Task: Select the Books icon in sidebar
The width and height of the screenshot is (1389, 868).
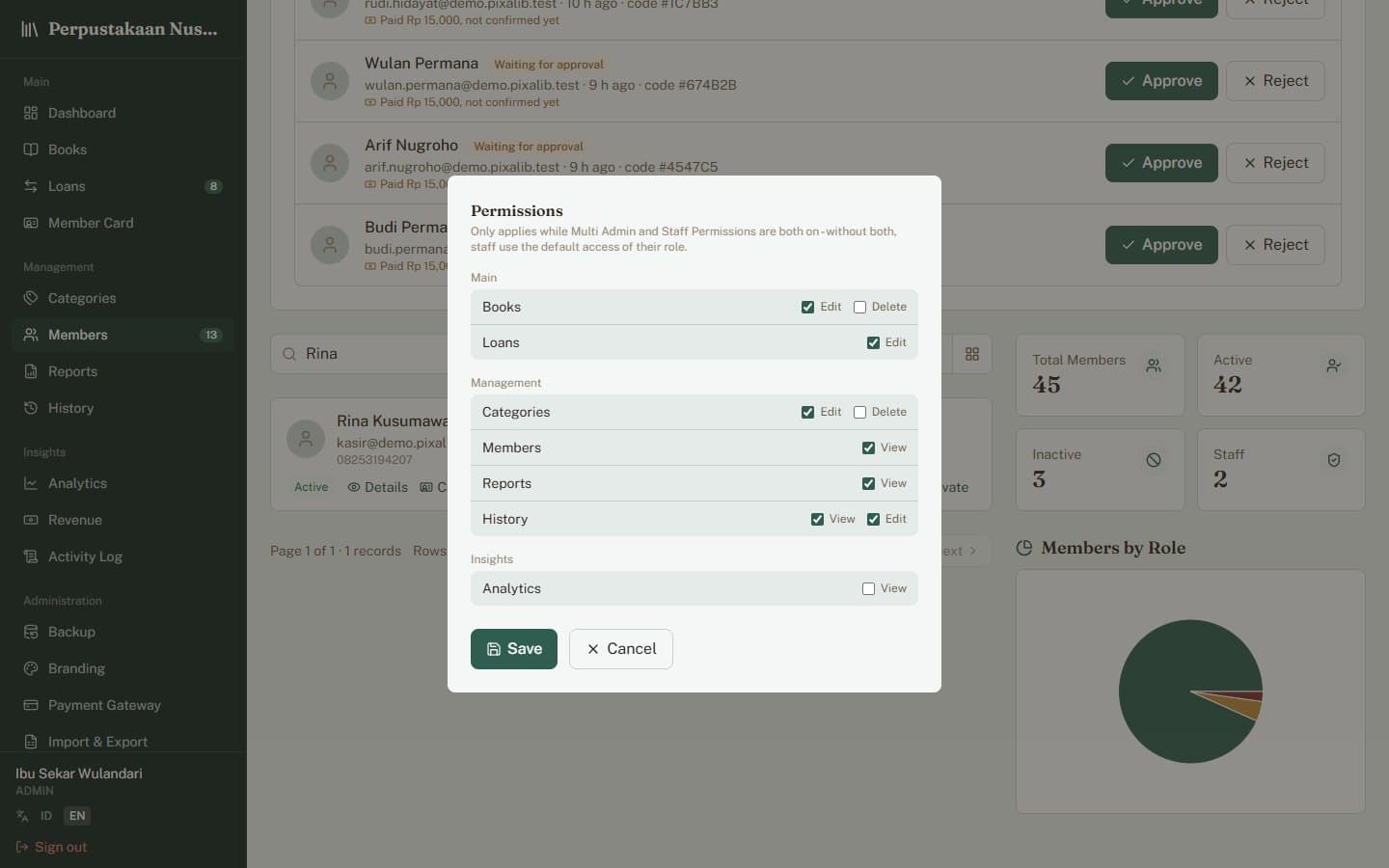Action: coord(31,149)
